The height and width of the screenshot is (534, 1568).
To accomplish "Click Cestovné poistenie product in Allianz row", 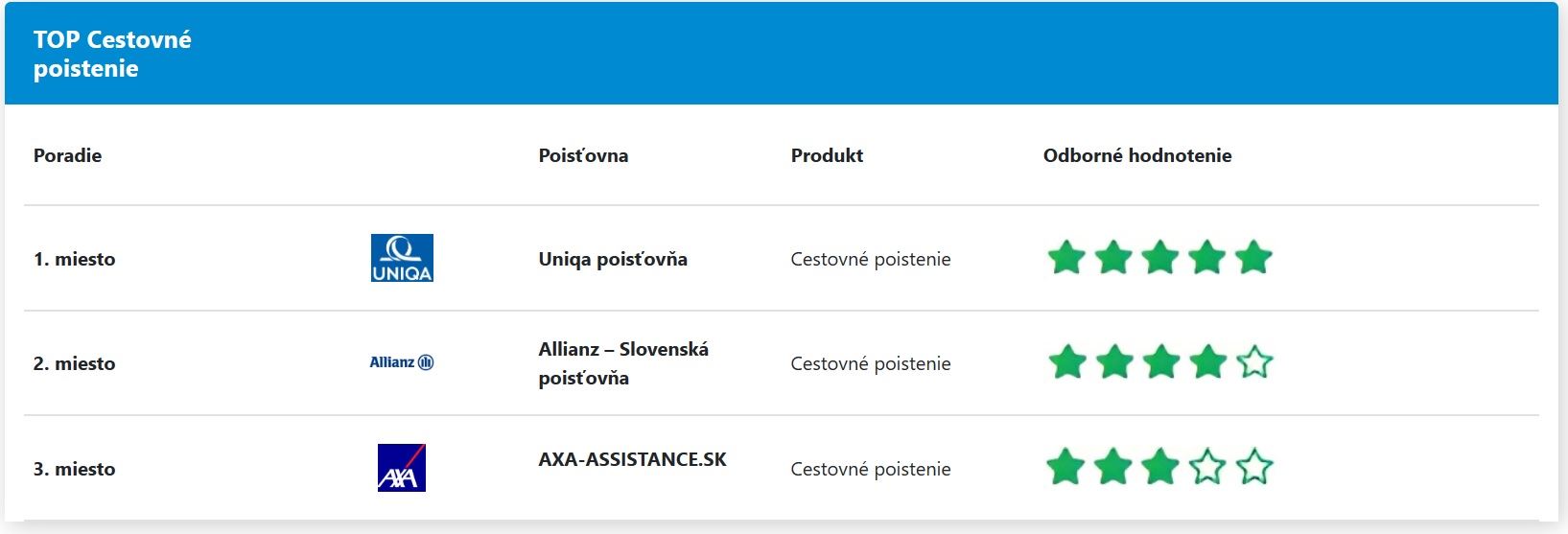I will click(x=871, y=363).
